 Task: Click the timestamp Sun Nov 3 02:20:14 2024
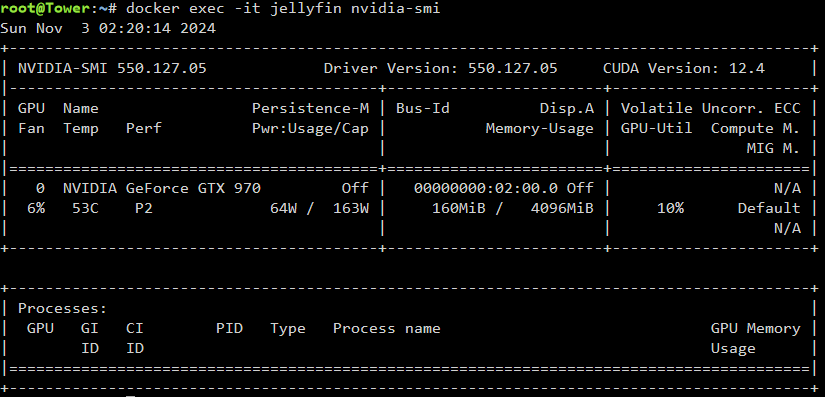tap(108, 28)
